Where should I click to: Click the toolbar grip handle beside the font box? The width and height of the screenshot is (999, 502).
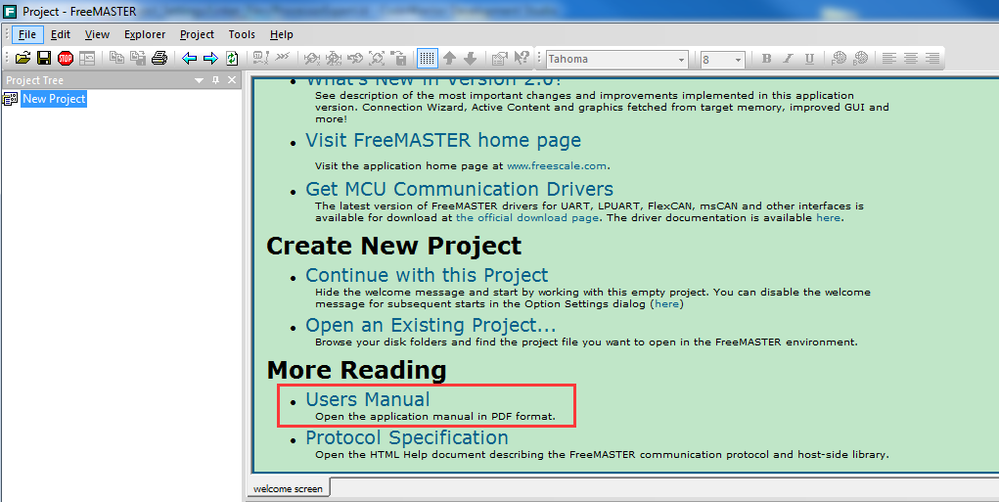[539, 59]
